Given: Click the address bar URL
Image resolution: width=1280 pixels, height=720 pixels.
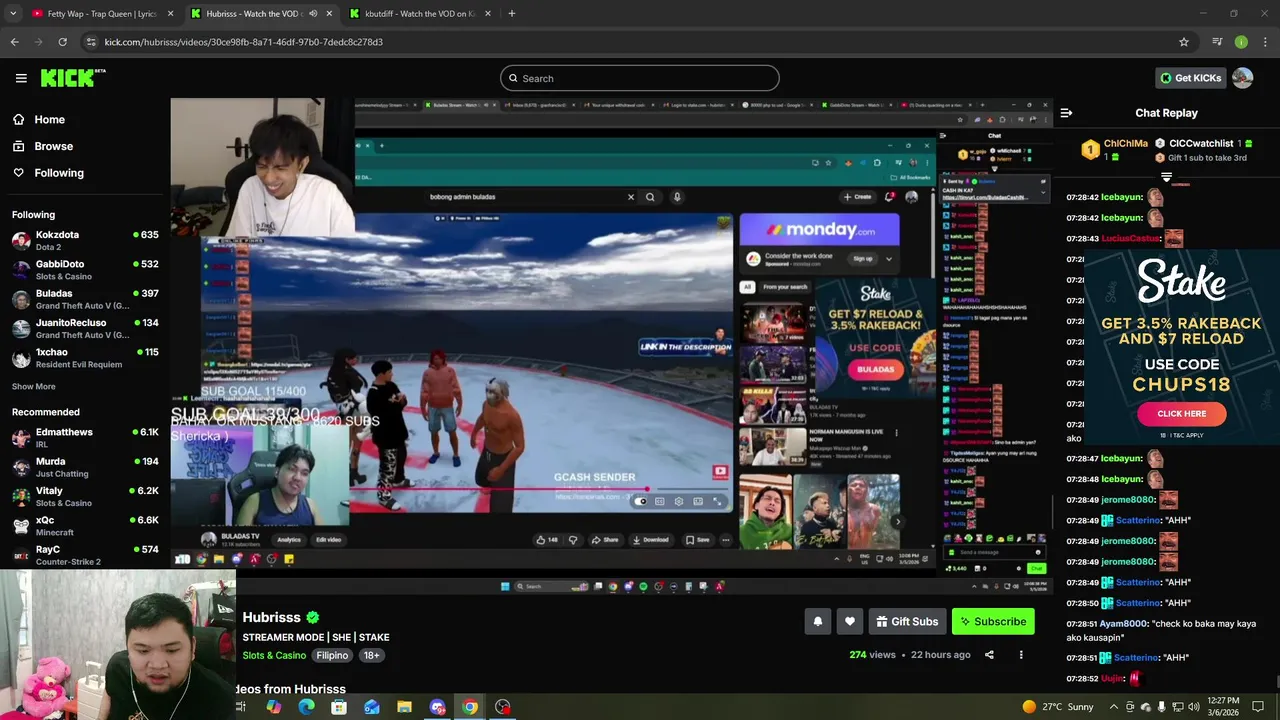Looking at the screenshot, I should 243,42.
